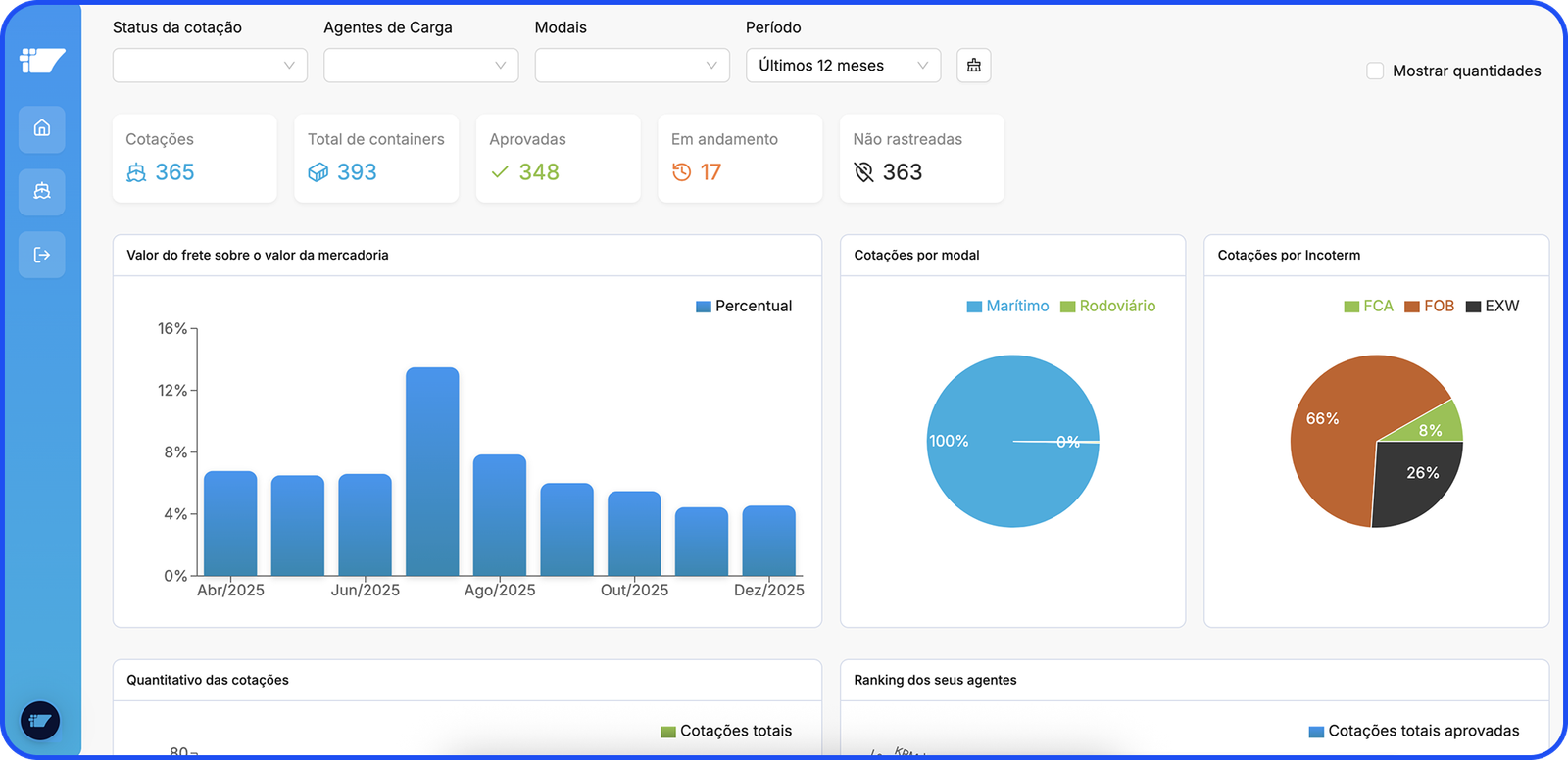Image resolution: width=1568 pixels, height=760 pixels.
Task: Toggle the Percentual legend color box
Action: pyautogui.click(x=704, y=307)
